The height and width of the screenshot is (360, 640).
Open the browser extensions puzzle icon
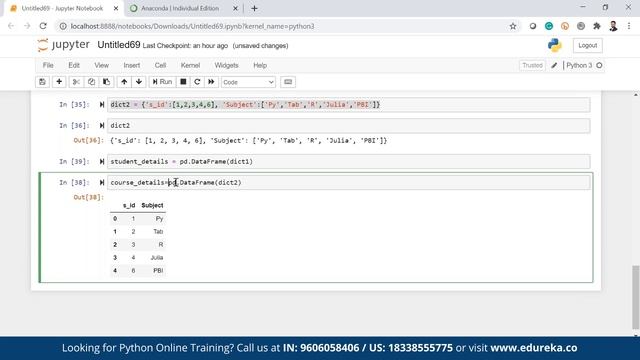(x=597, y=26)
